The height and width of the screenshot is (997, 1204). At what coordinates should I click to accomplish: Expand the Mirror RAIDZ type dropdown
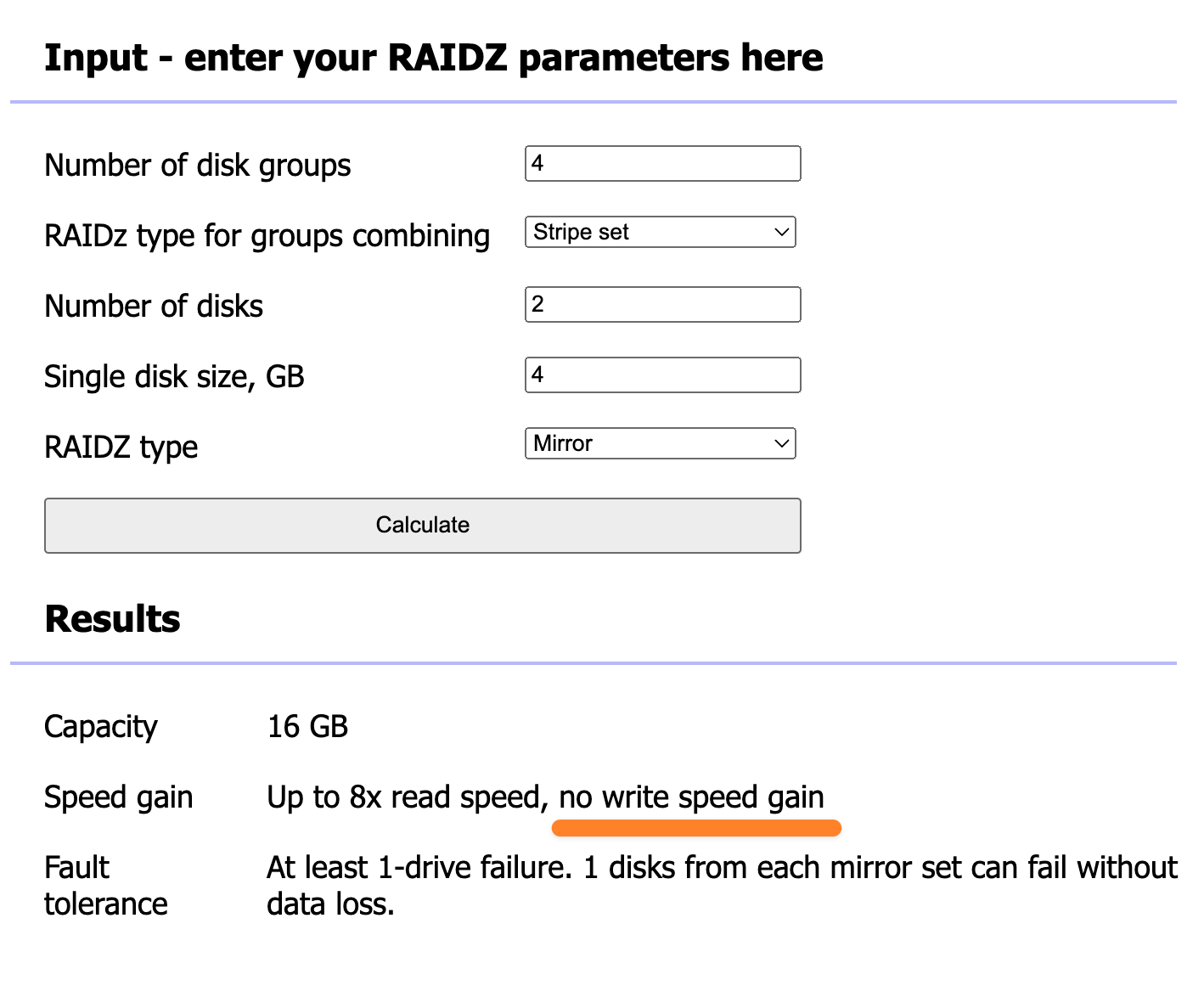click(660, 444)
